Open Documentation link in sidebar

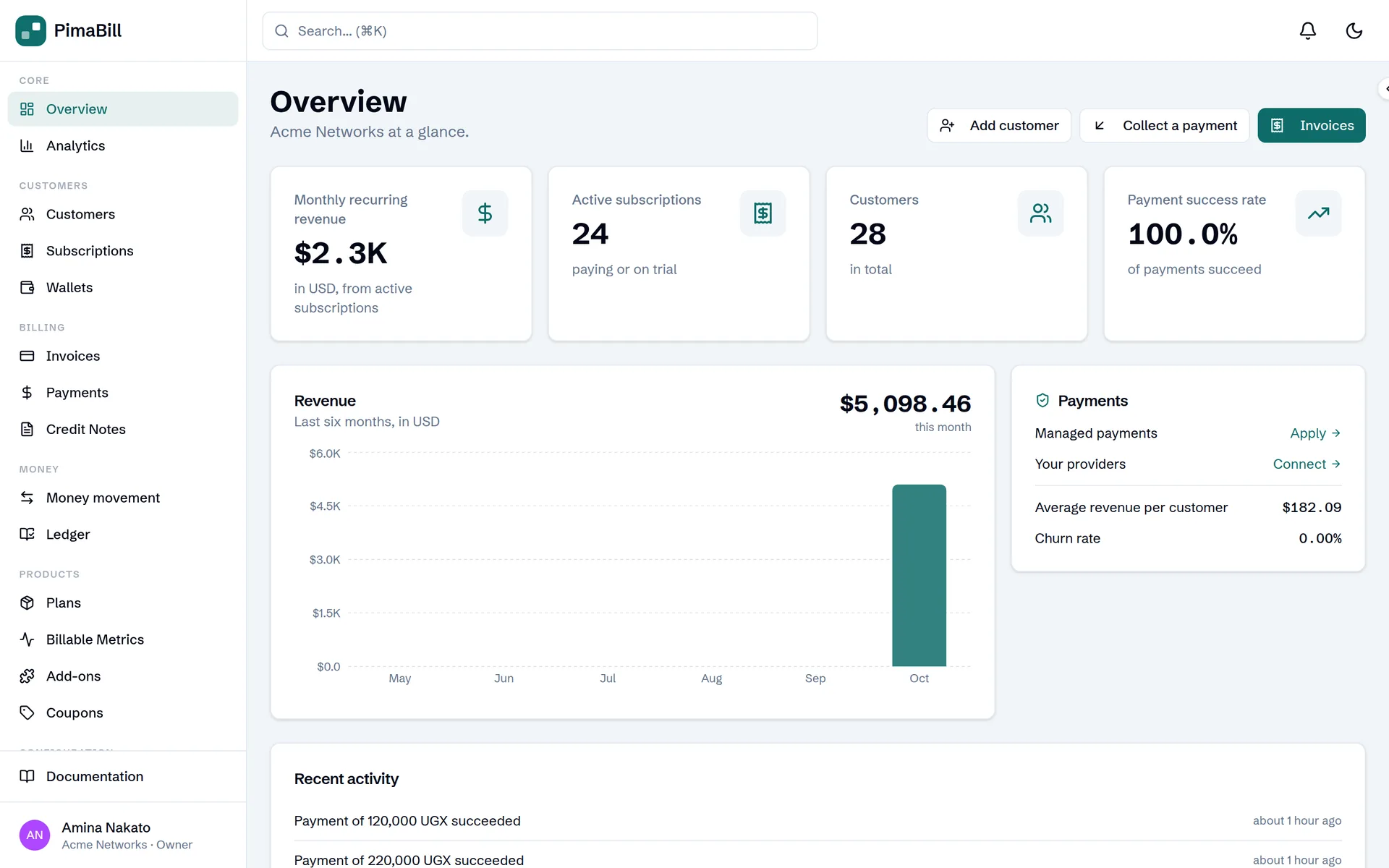[x=123, y=776]
